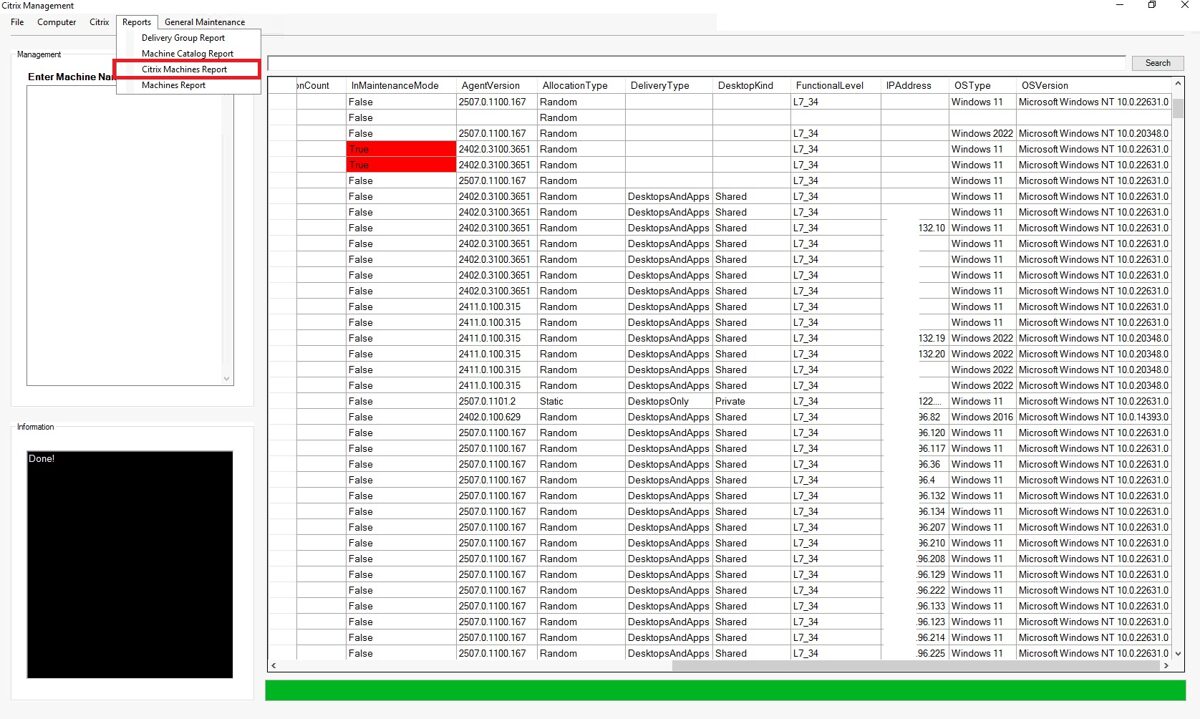Select IP address cell ending 132.20
Image resolution: width=1200 pixels, height=719 pixels.
pyautogui.click(x=914, y=354)
